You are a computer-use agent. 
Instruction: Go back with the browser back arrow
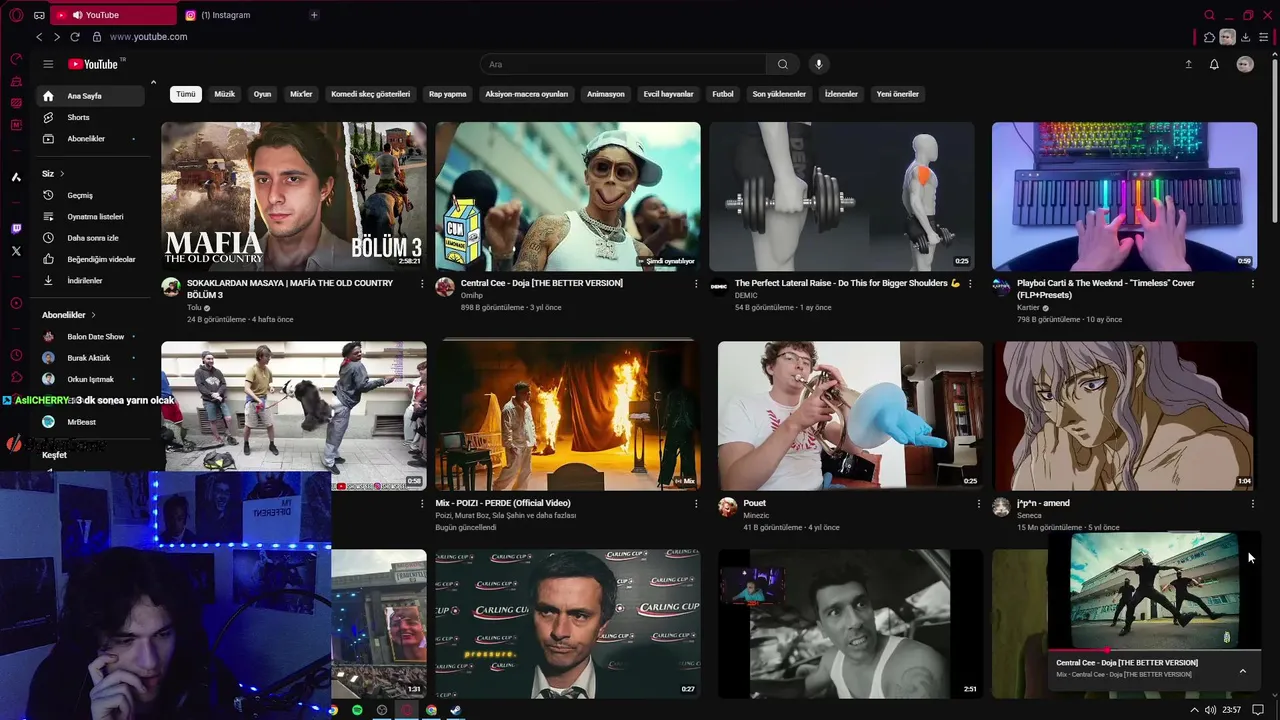point(39,37)
